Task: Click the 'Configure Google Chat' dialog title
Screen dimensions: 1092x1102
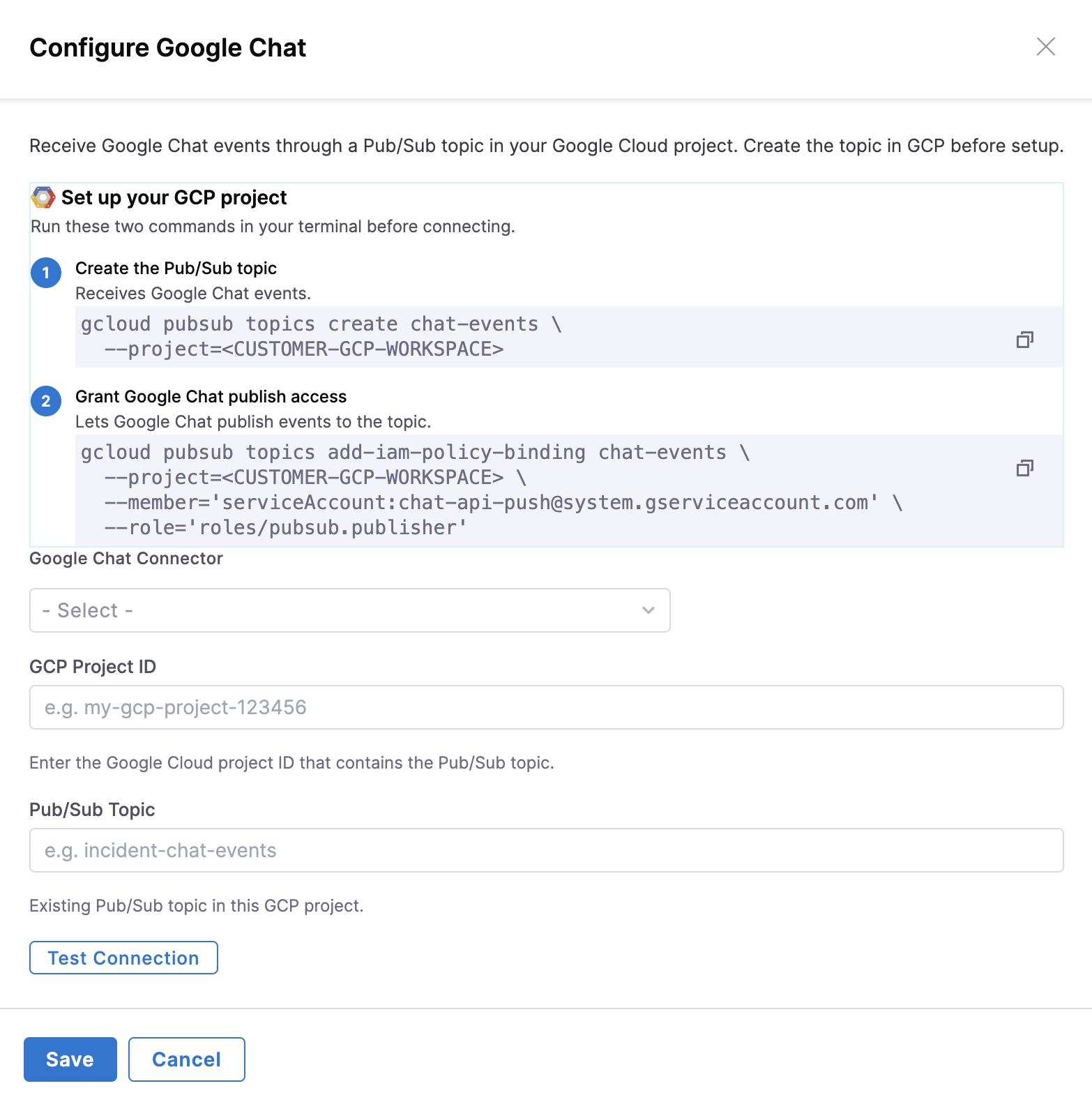Action: coord(168,48)
